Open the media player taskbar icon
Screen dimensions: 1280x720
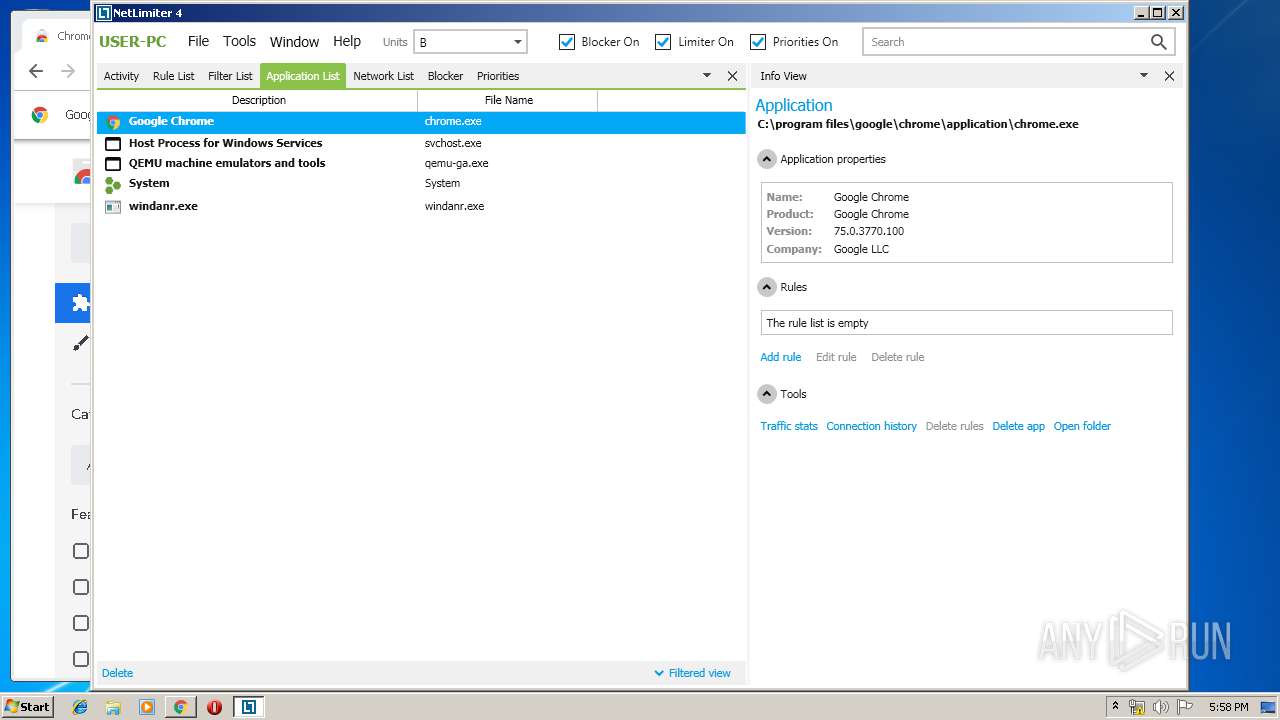(147, 707)
